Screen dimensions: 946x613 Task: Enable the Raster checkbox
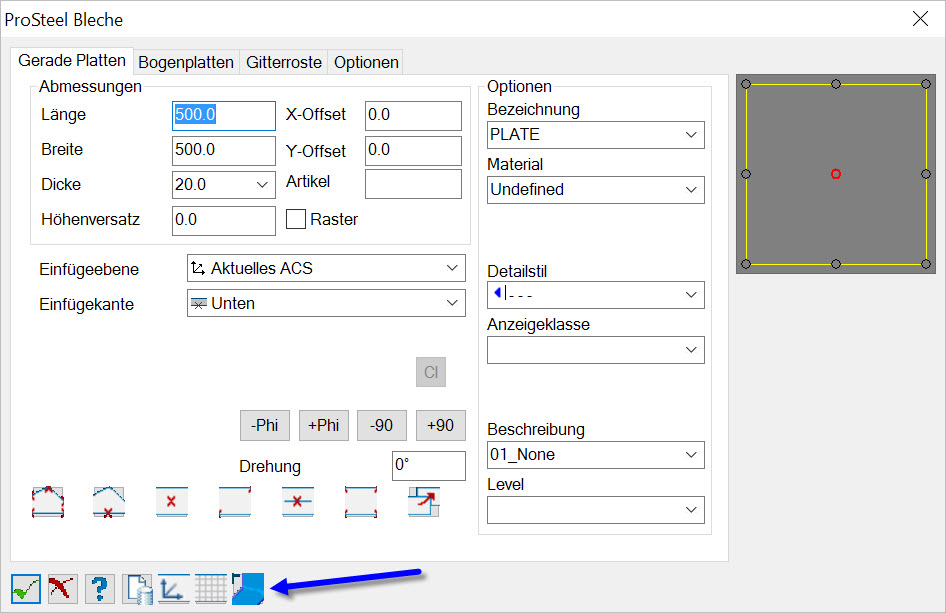click(296, 219)
